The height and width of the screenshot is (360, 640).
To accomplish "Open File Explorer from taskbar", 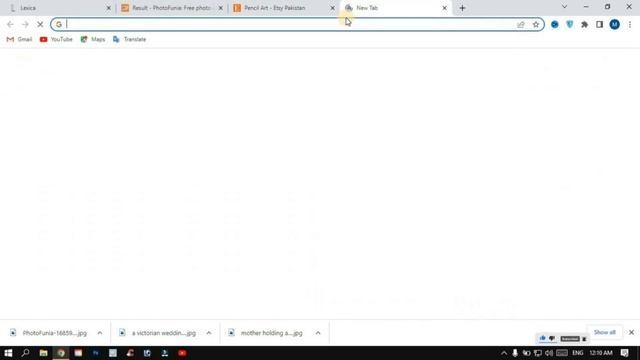I will click(43, 353).
